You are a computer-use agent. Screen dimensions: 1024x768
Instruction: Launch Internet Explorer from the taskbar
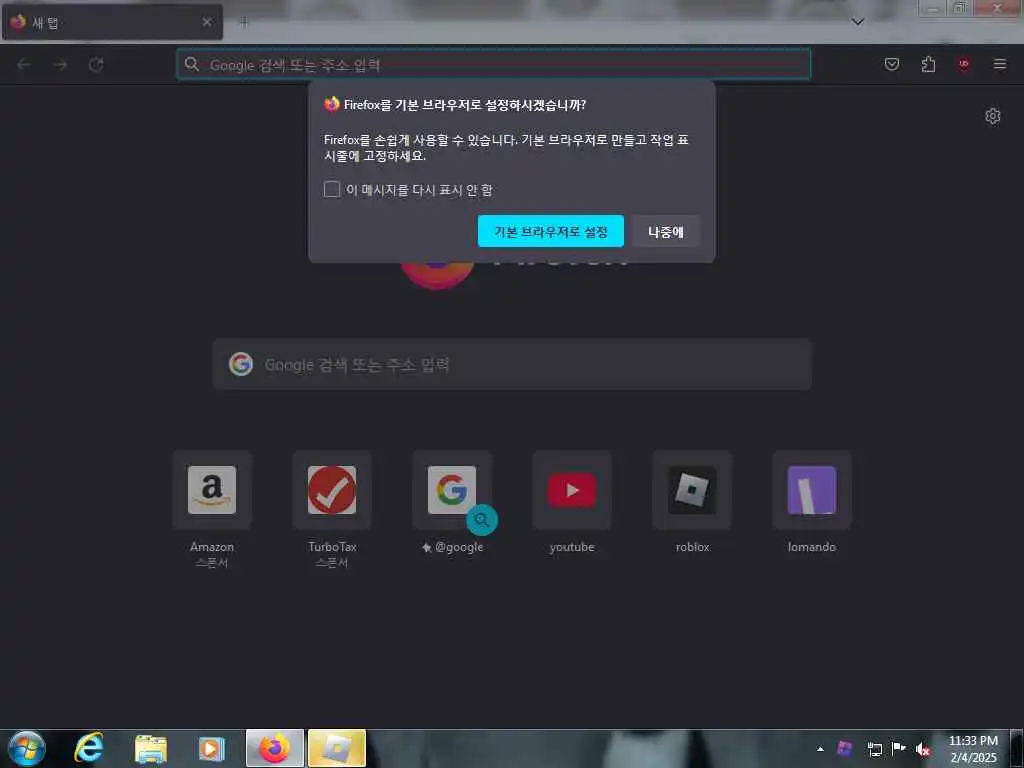click(88, 748)
